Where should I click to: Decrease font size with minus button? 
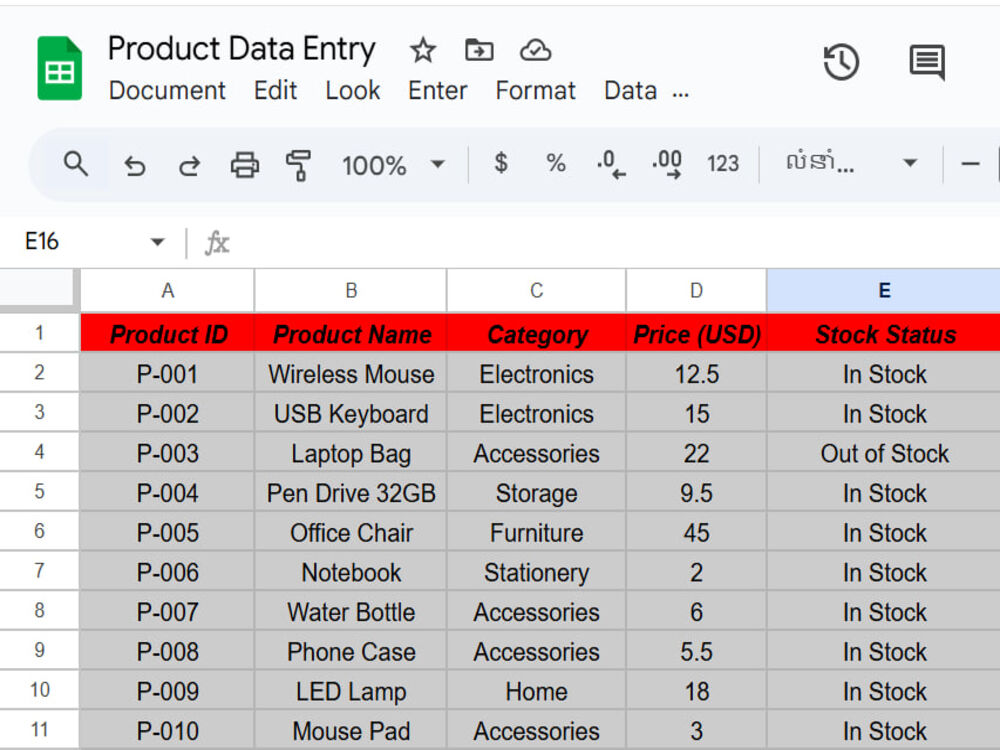[970, 164]
